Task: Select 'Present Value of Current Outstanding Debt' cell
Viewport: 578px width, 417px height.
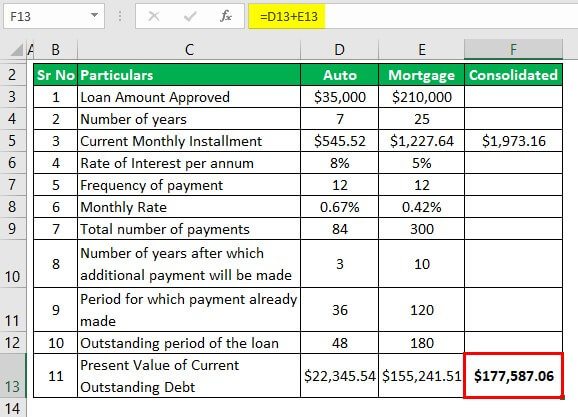Action: [189, 376]
